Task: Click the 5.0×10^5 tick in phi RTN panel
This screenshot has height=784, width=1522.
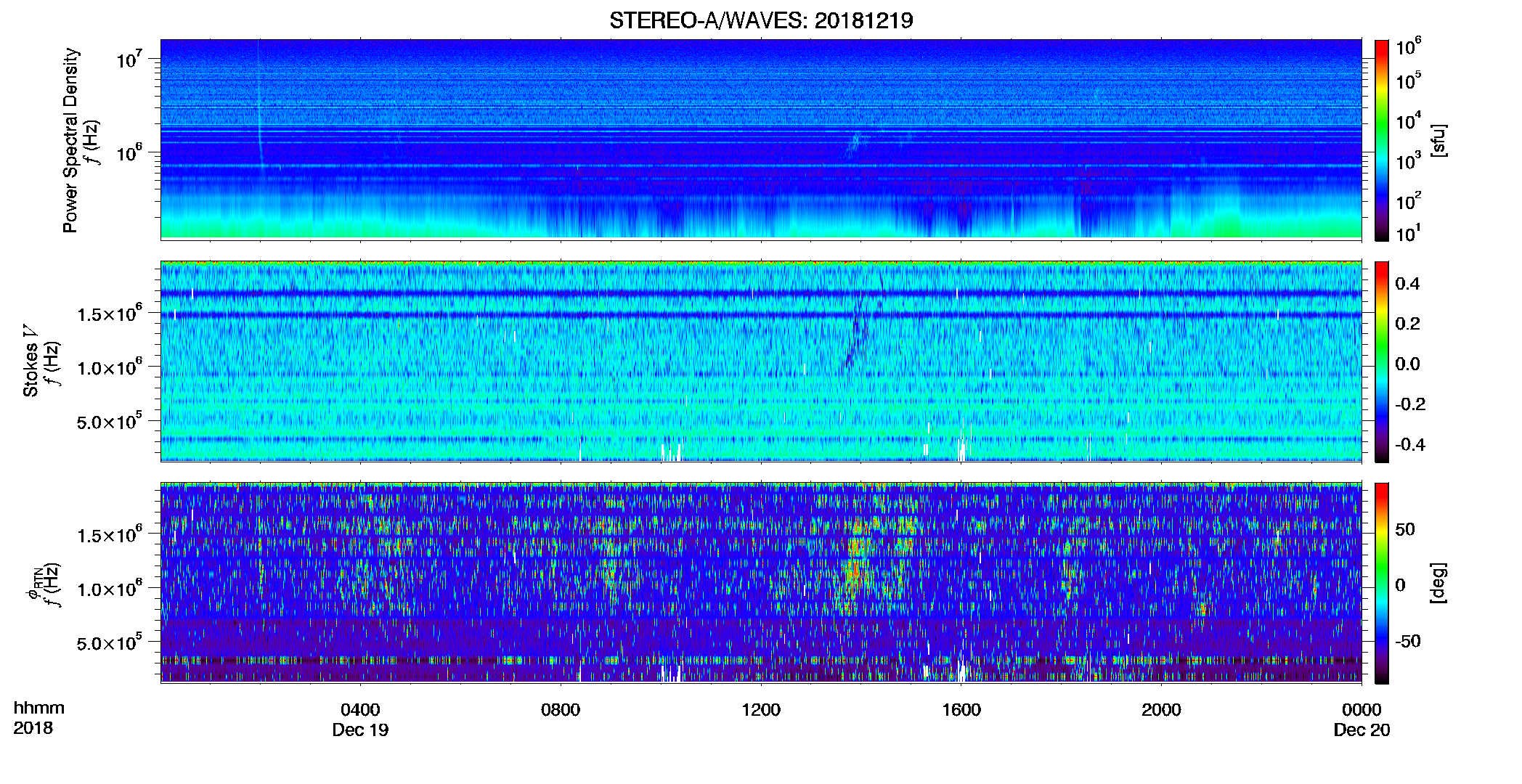Action: tap(110, 642)
